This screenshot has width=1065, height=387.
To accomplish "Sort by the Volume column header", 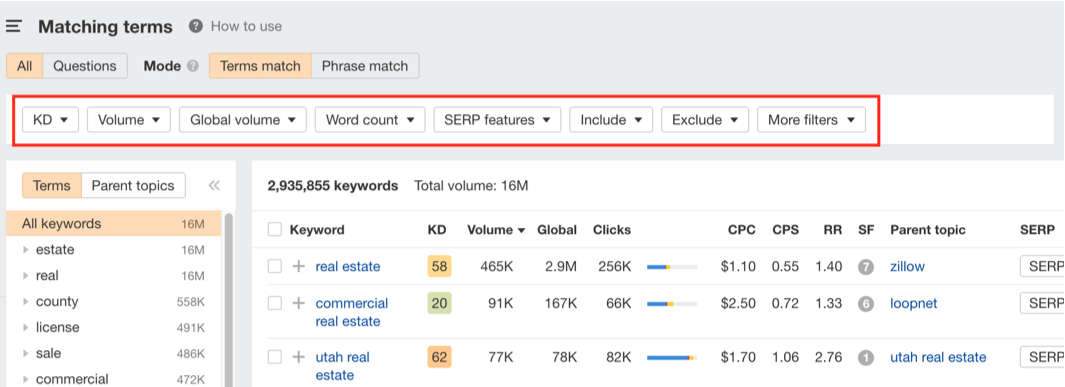I will click(x=496, y=229).
